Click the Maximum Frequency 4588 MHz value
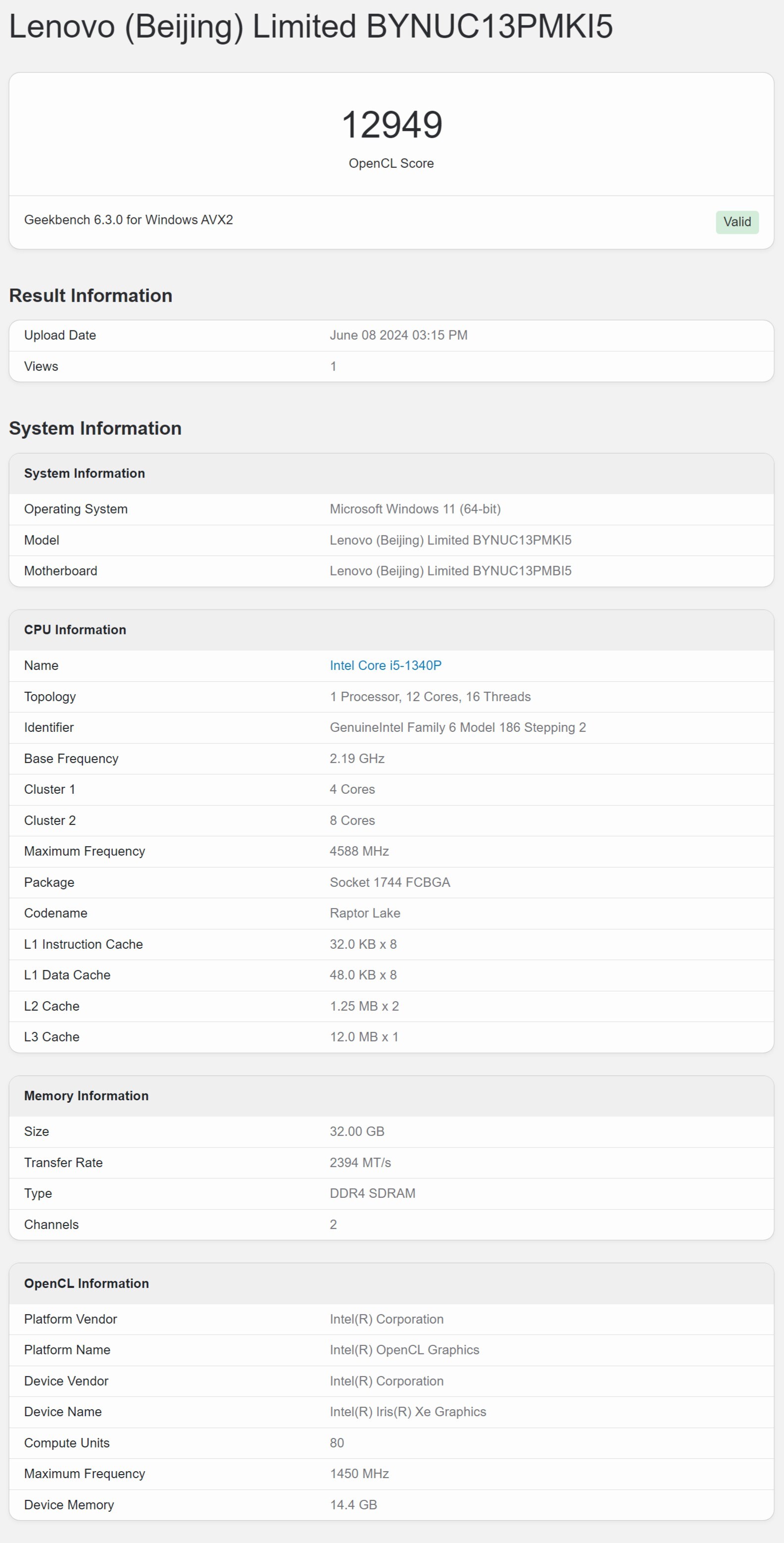This screenshot has width=784, height=1543. pyautogui.click(x=359, y=851)
